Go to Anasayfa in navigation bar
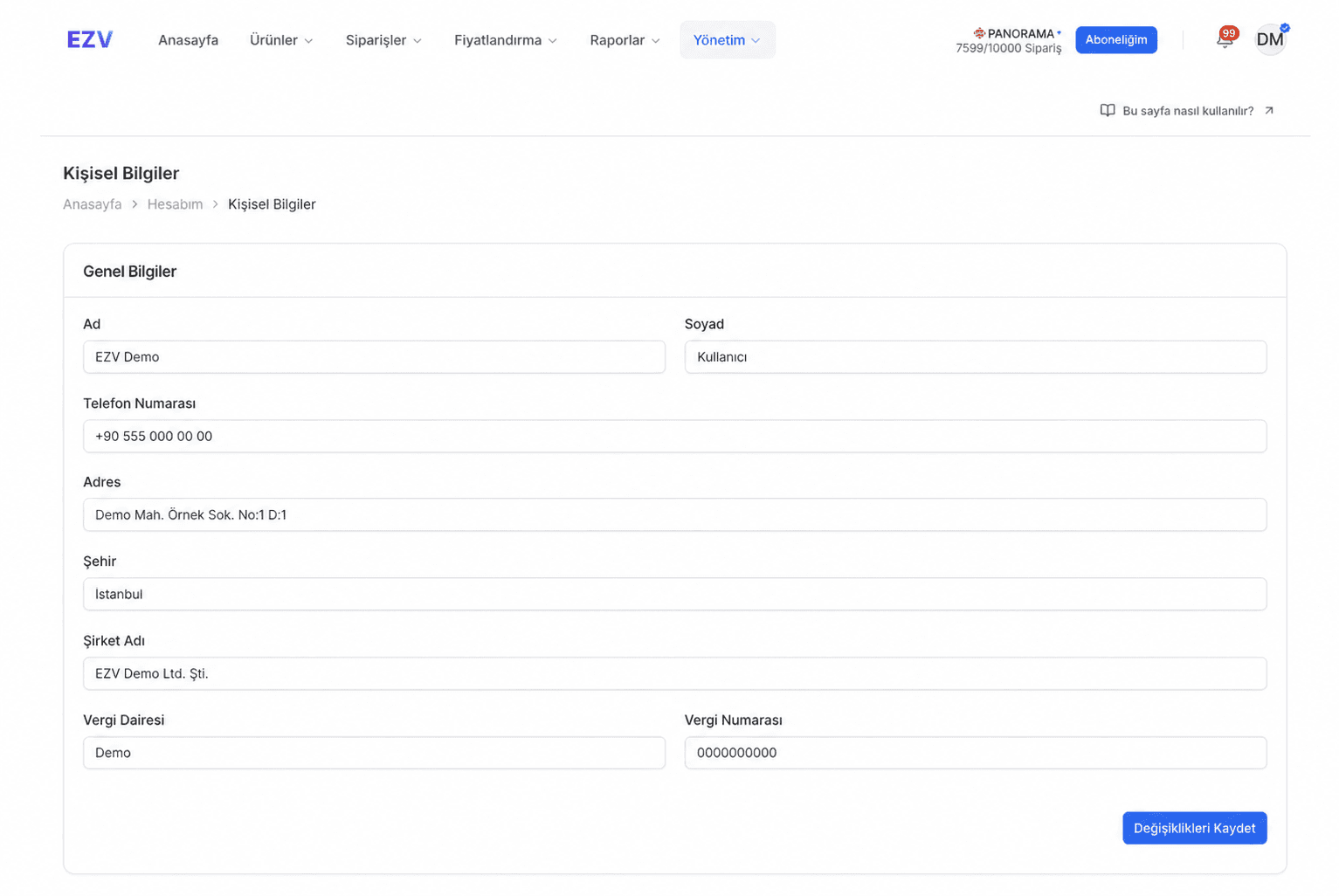 [x=188, y=40]
